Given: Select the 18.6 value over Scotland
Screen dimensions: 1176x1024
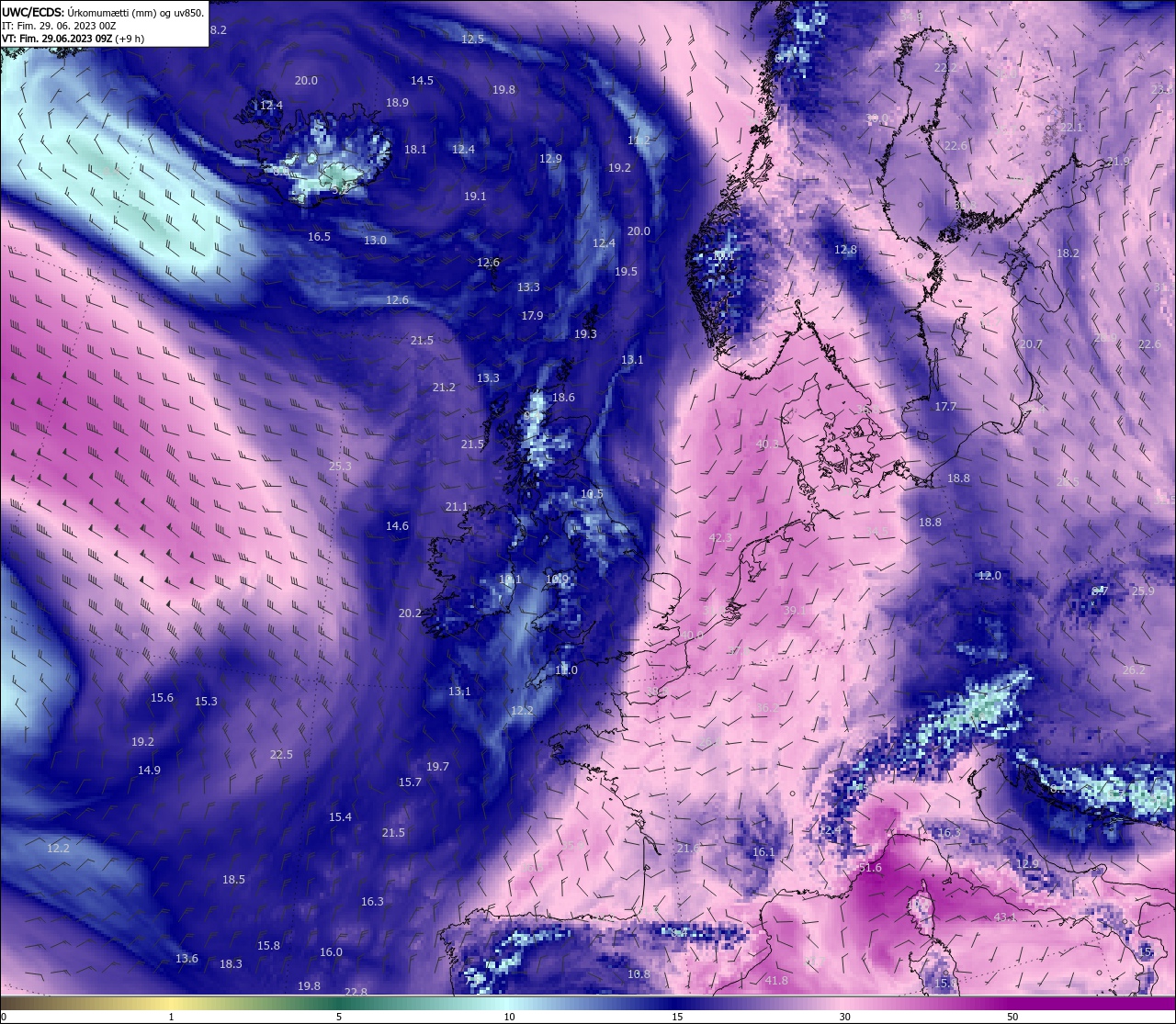Looking at the screenshot, I should coord(563,398).
